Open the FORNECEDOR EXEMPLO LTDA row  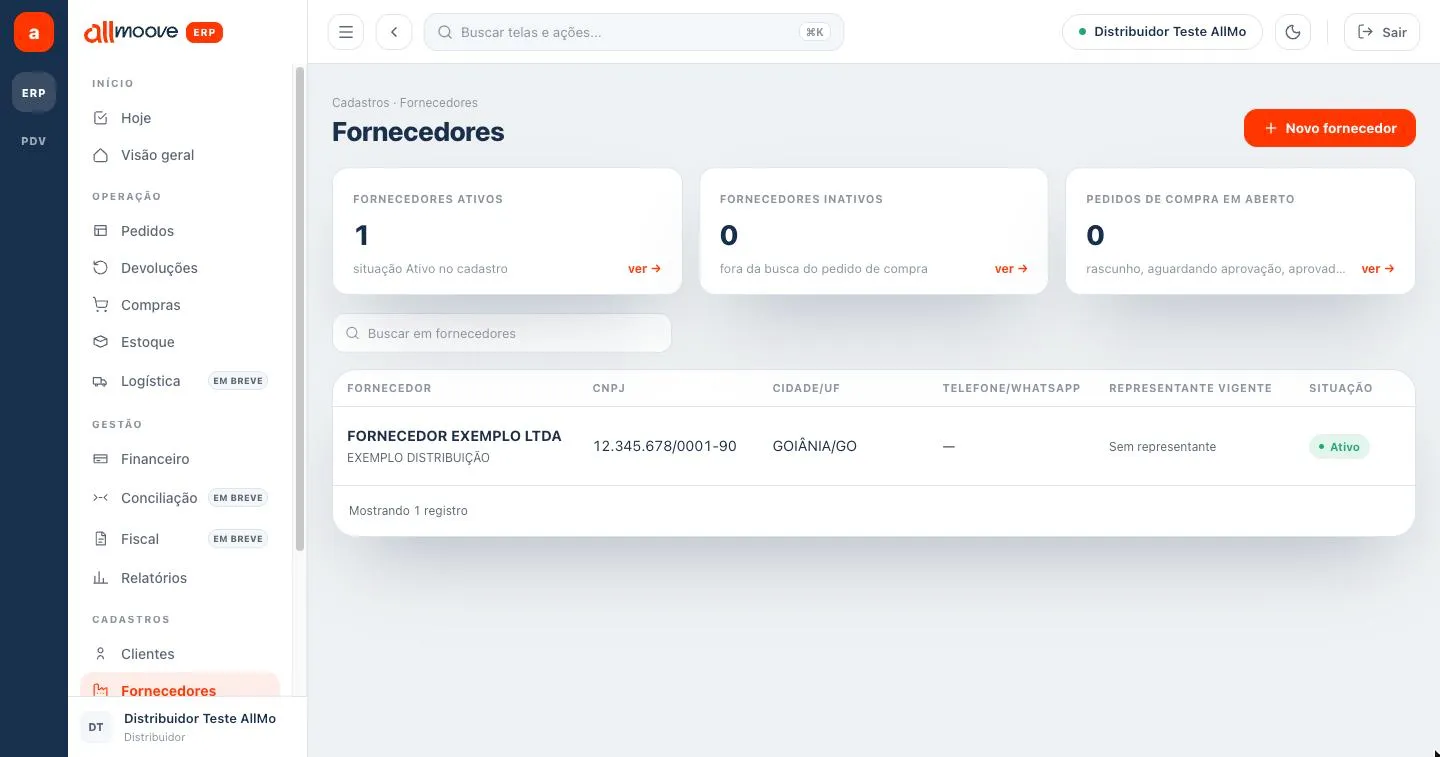874,446
